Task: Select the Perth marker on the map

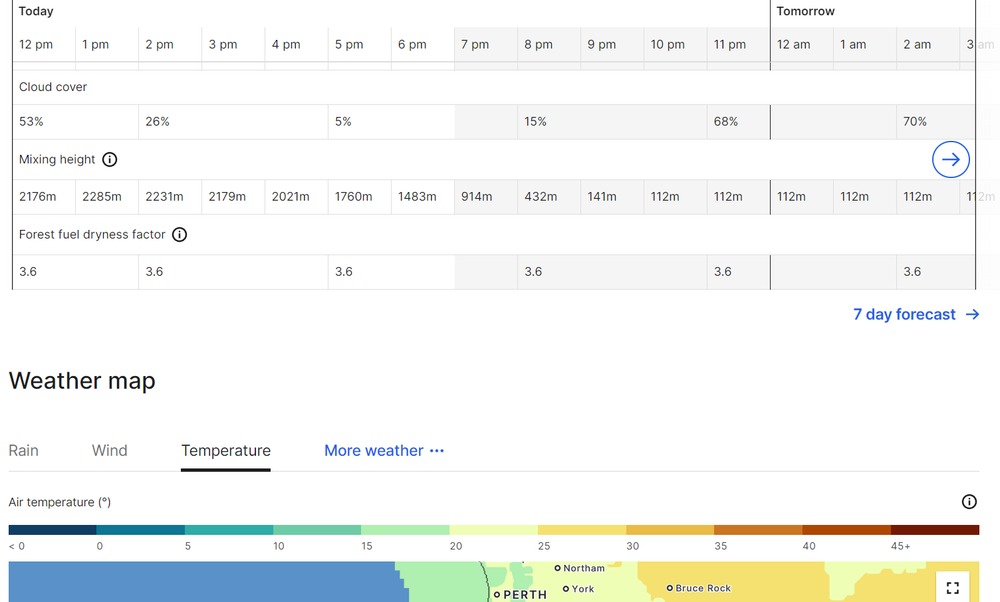Action: 497,594
